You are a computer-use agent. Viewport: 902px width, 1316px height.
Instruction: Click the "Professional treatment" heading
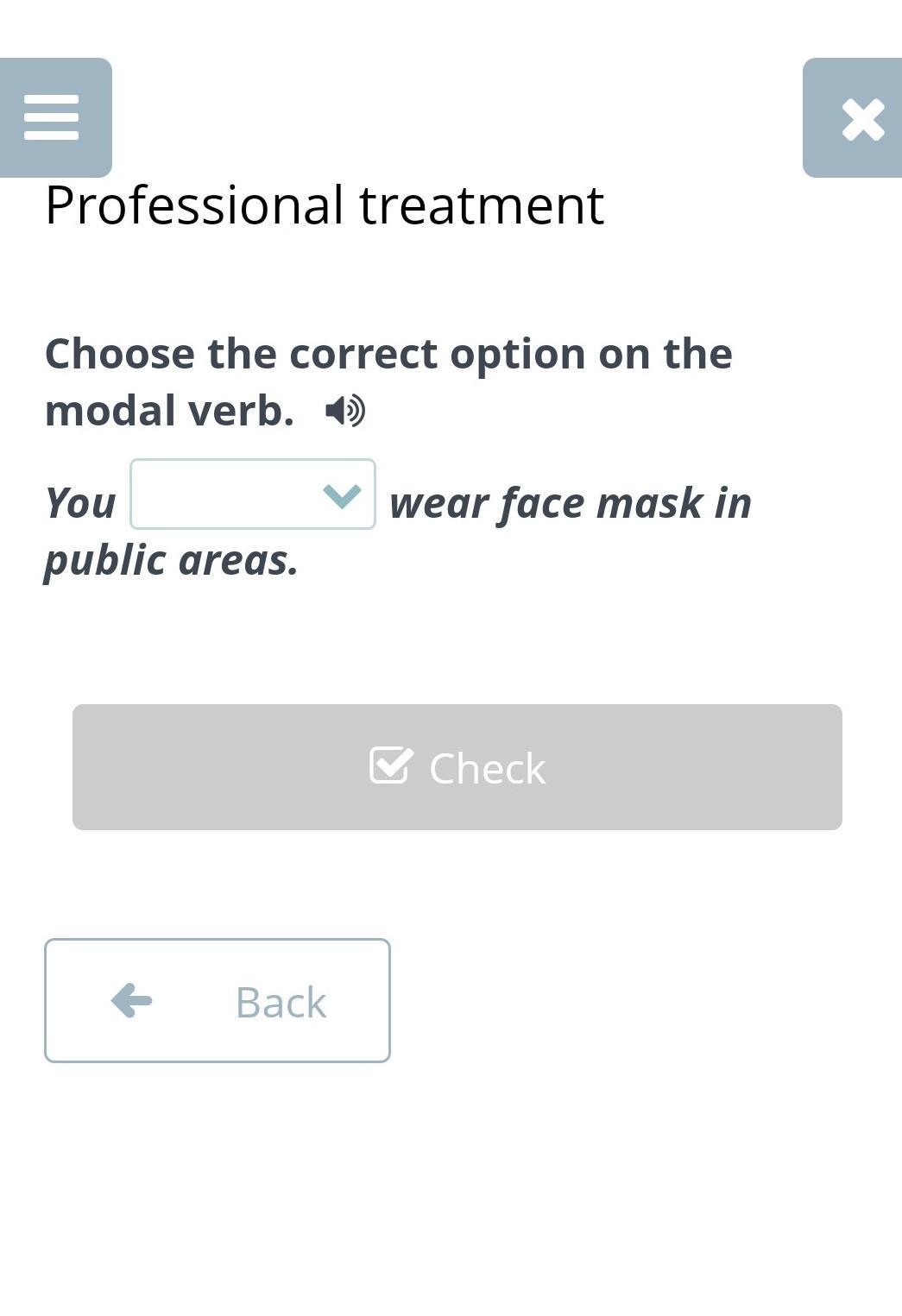(324, 205)
